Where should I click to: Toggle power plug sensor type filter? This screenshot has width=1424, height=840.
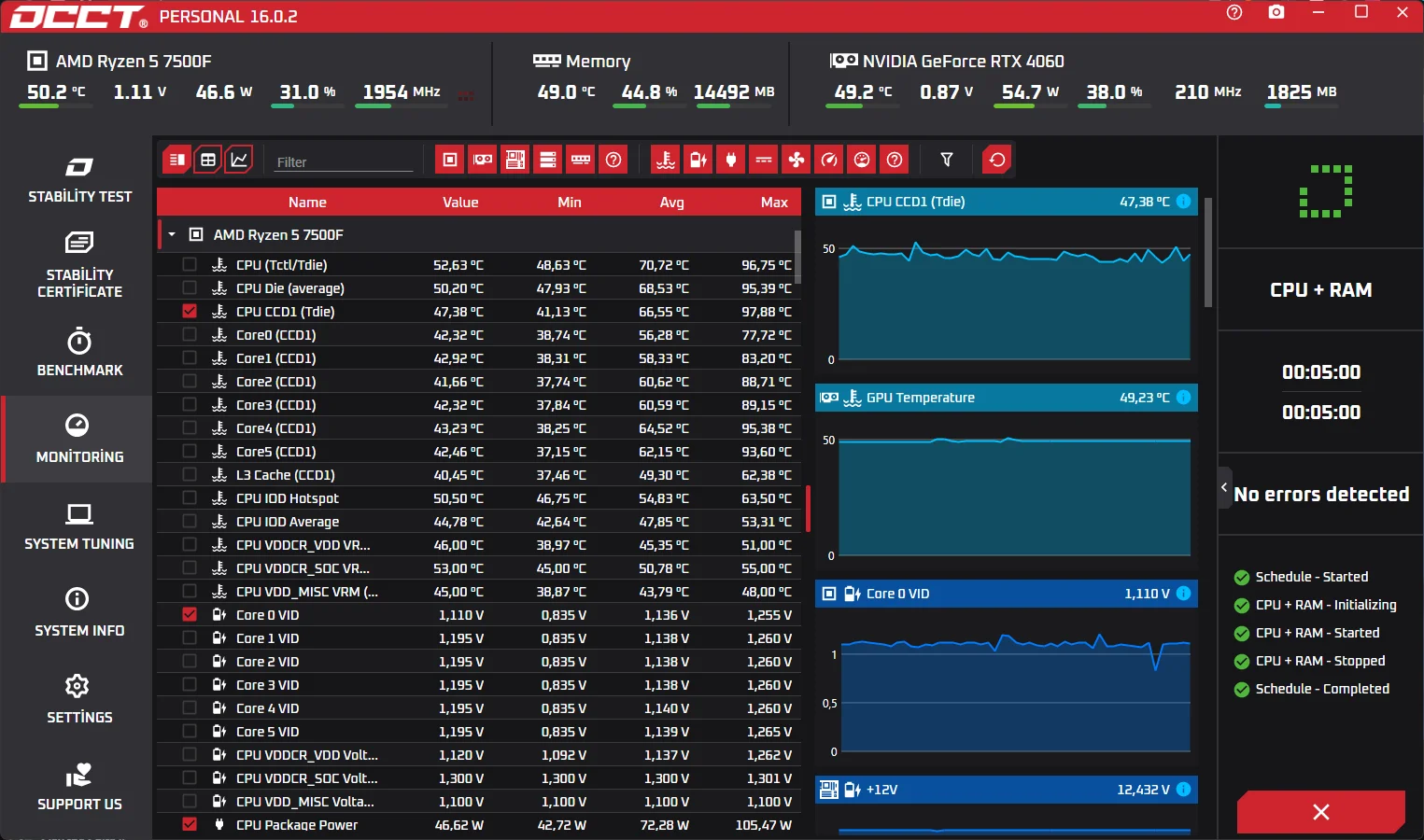pyautogui.click(x=731, y=160)
